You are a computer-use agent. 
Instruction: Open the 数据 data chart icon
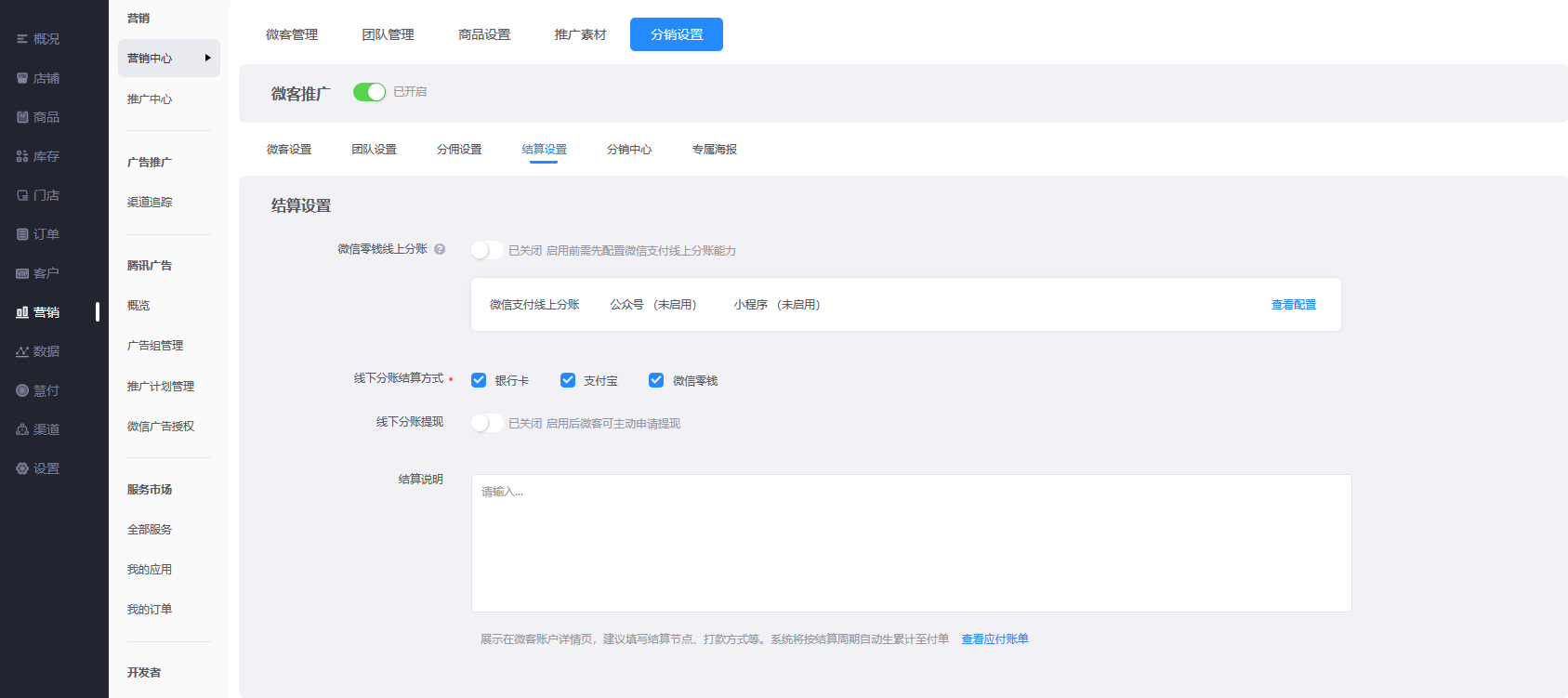pos(22,351)
